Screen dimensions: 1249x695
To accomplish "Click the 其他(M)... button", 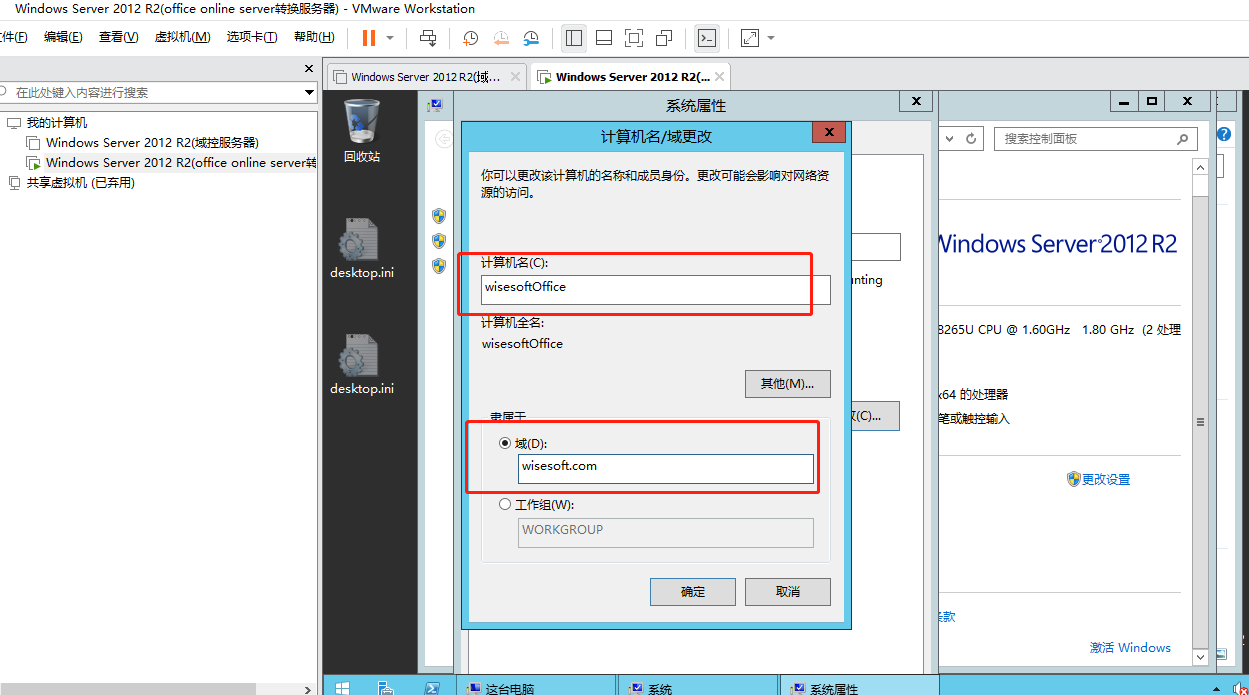I will tap(788, 383).
